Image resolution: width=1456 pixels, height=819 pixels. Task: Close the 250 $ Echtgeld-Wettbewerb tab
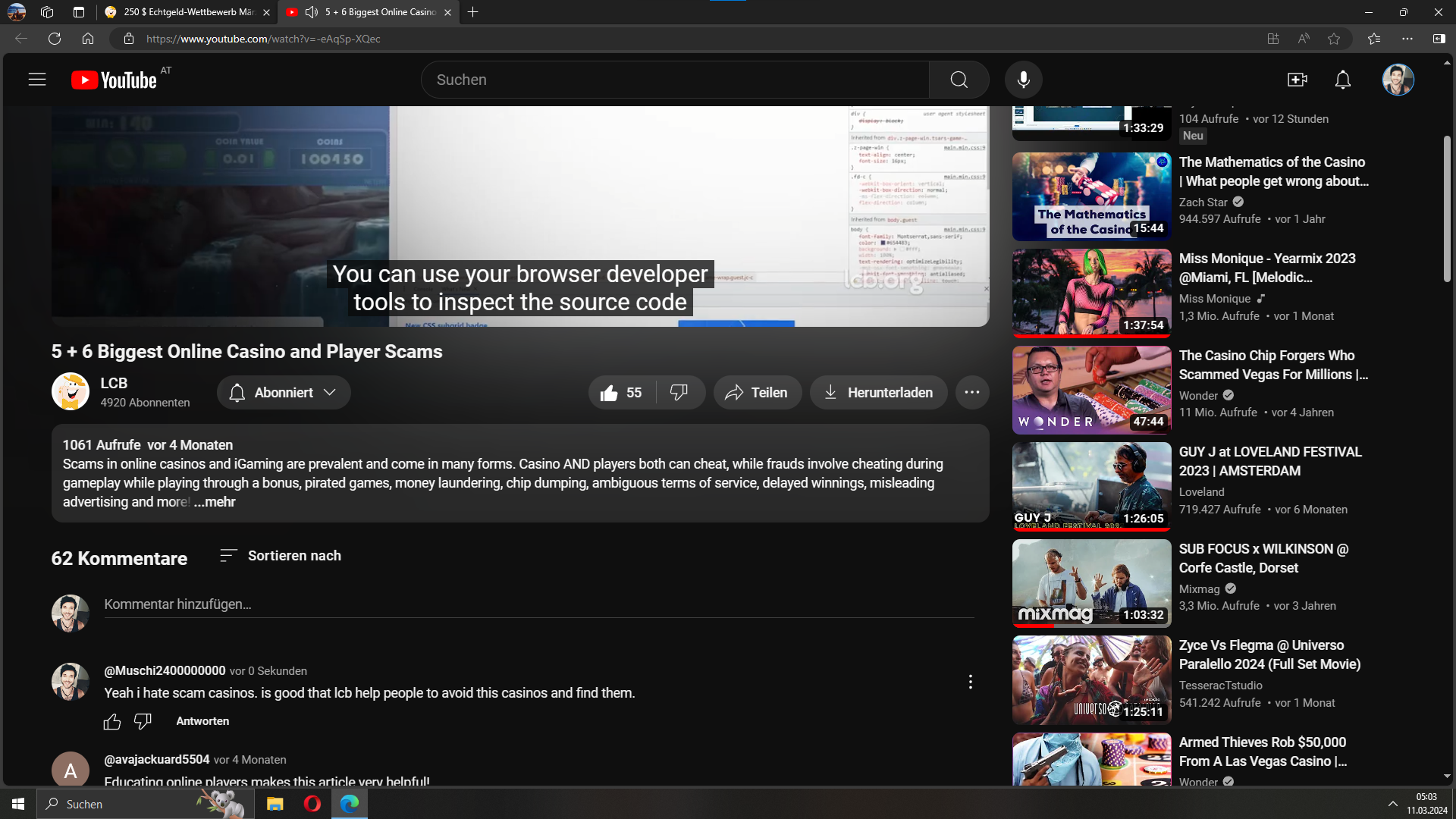266,12
